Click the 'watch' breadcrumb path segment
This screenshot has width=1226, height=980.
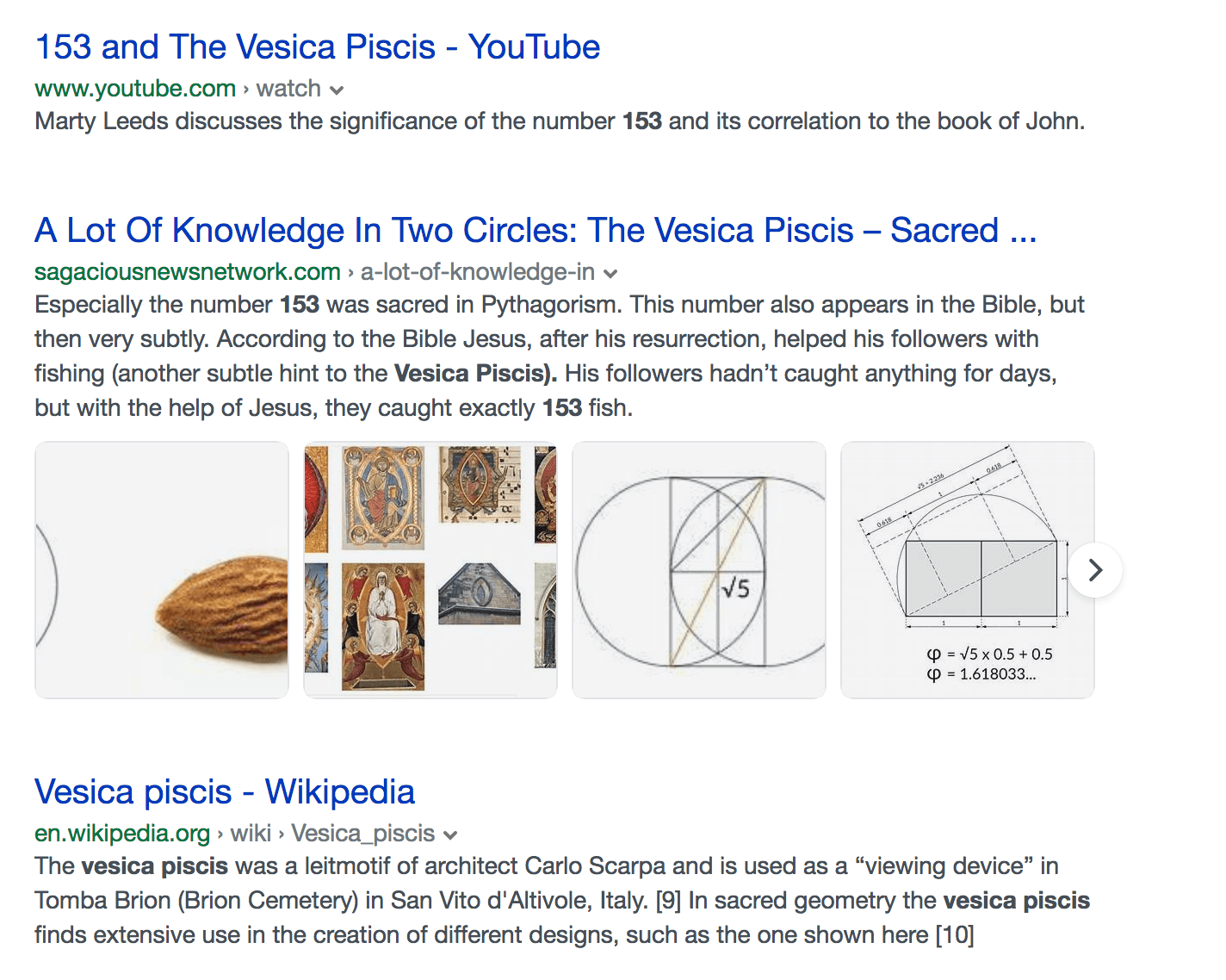point(288,89)
